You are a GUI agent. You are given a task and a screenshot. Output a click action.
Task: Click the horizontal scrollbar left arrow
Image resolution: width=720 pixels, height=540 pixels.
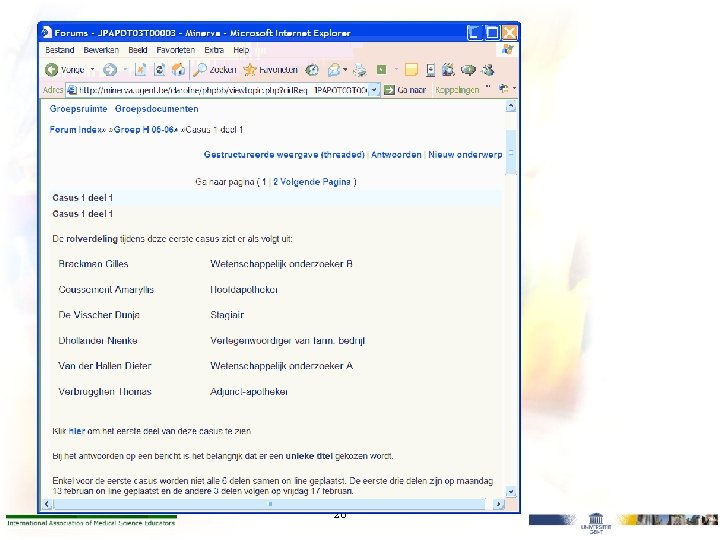point(47,504)
